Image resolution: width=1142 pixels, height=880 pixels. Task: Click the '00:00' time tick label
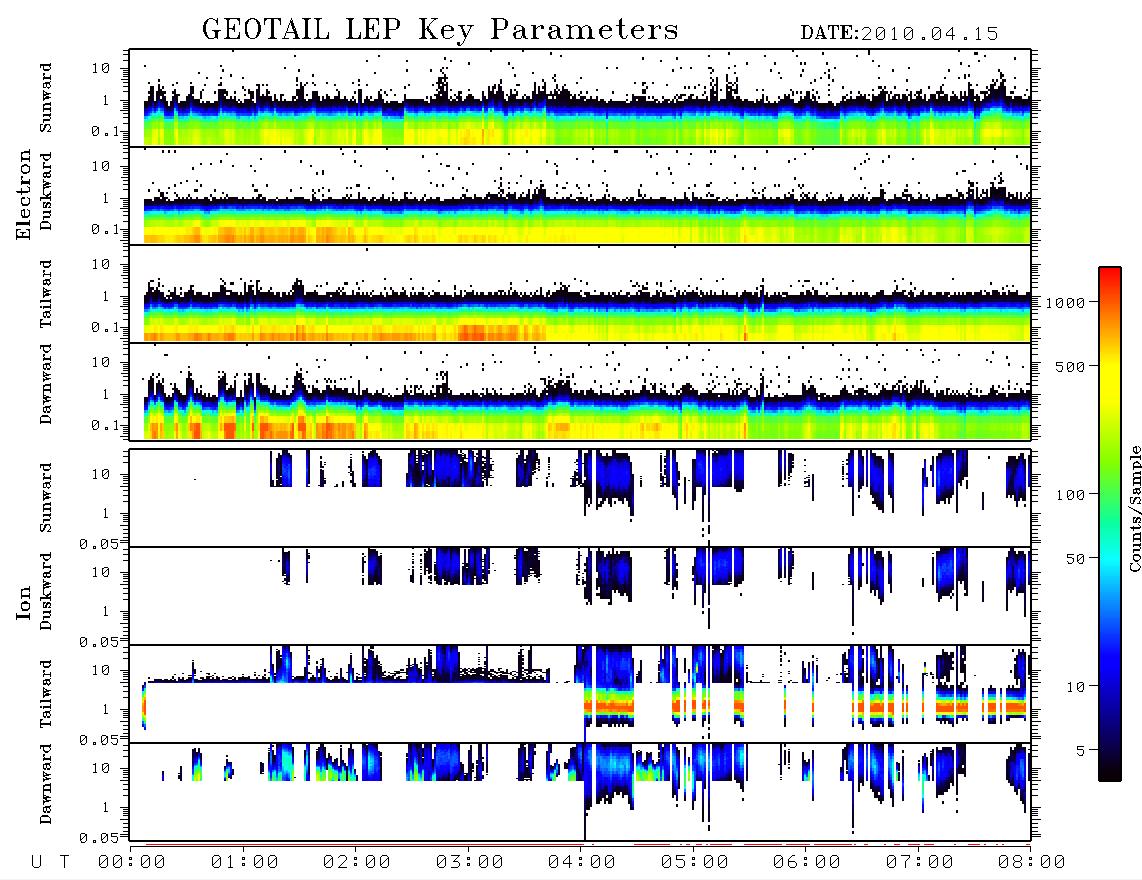132,863
